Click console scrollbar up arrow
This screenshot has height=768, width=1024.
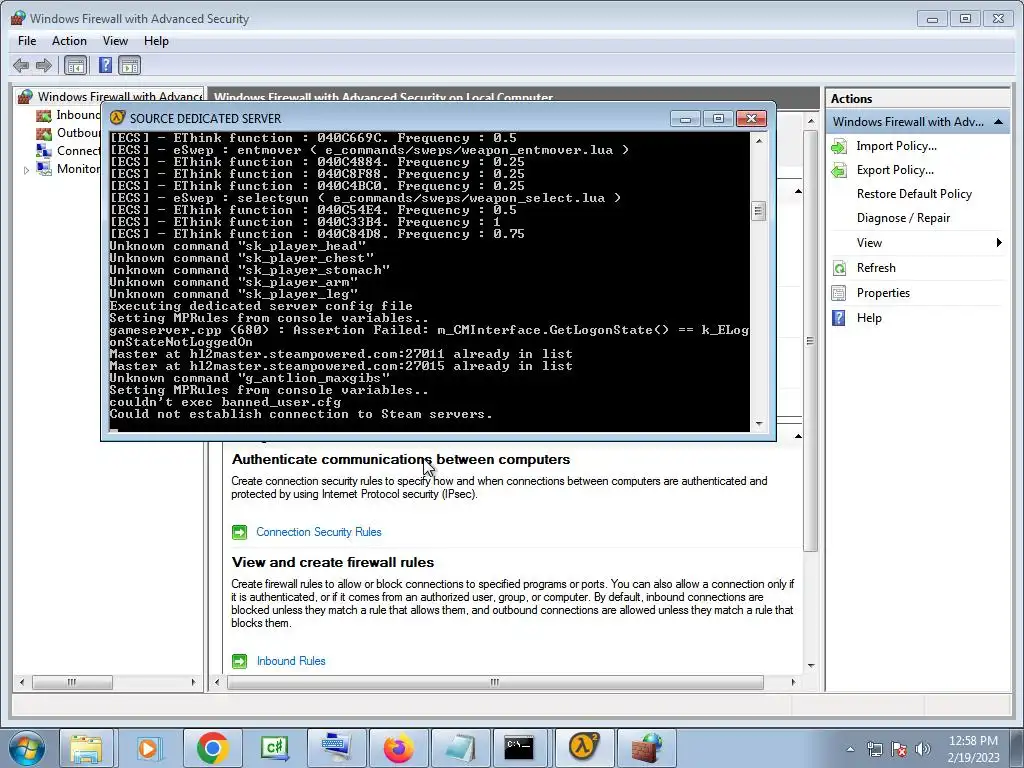[x=759, y=140]
